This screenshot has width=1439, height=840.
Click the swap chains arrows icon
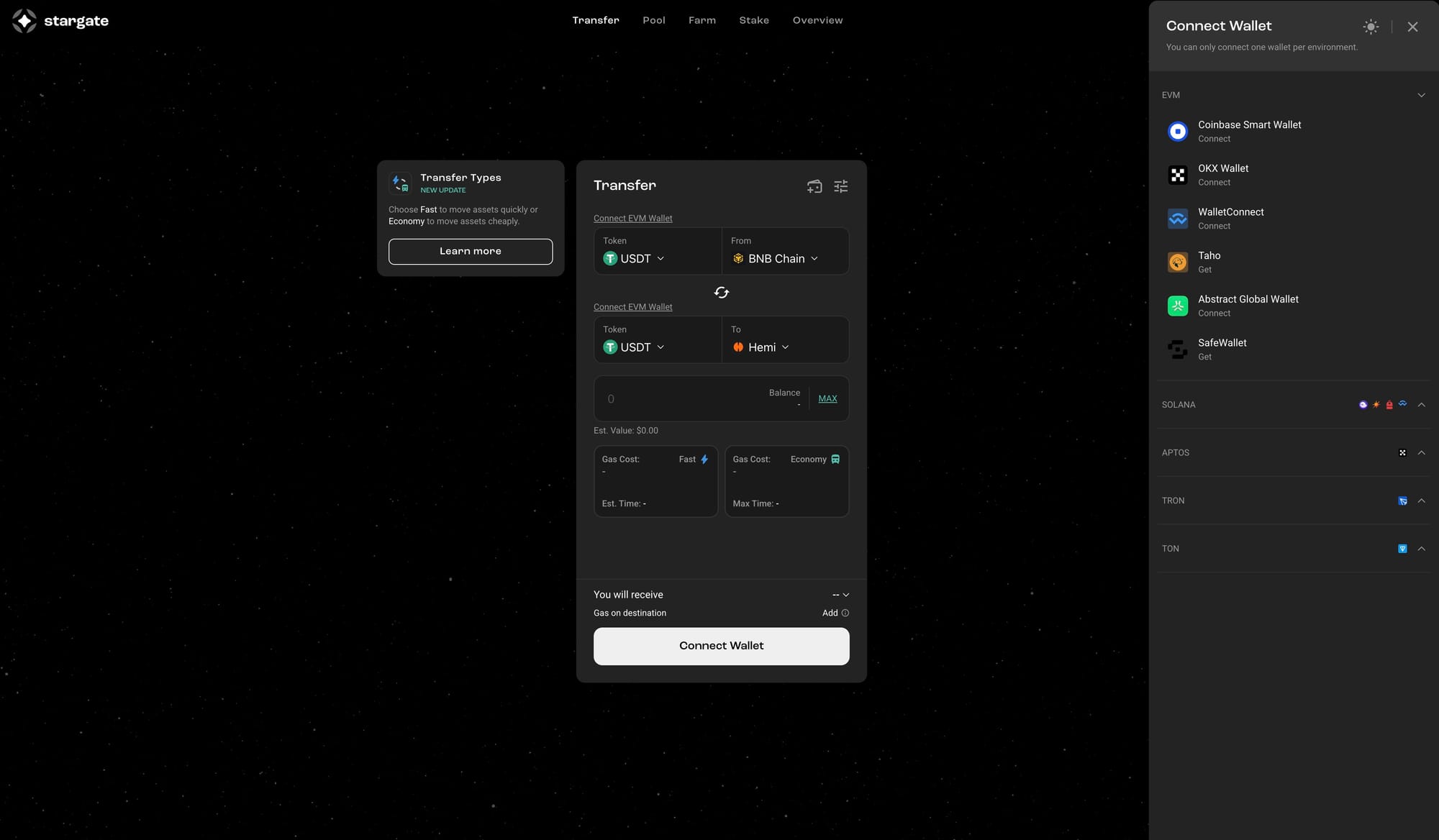pos(721,293)
